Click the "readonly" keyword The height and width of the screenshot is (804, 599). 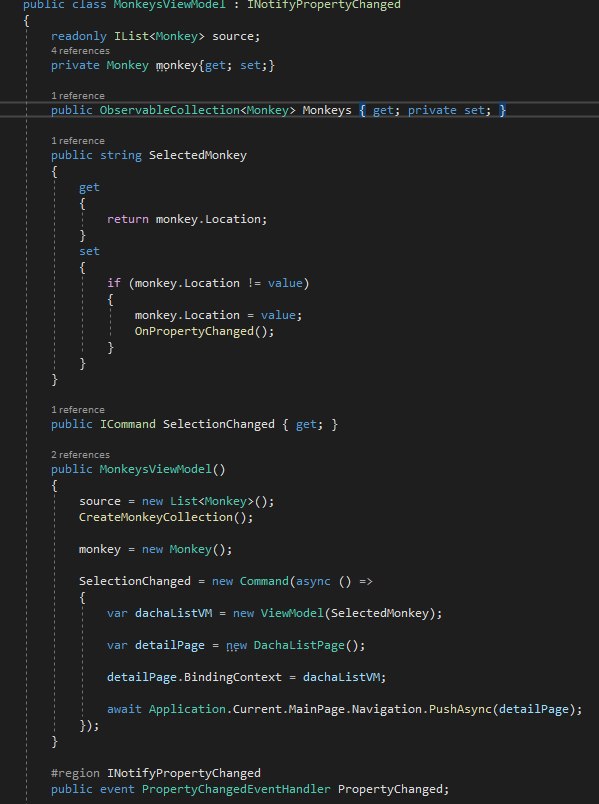[78, 36]
